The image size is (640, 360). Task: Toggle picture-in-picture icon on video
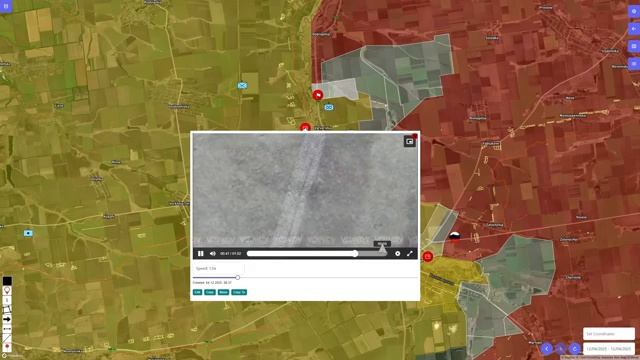coord(410,141)
